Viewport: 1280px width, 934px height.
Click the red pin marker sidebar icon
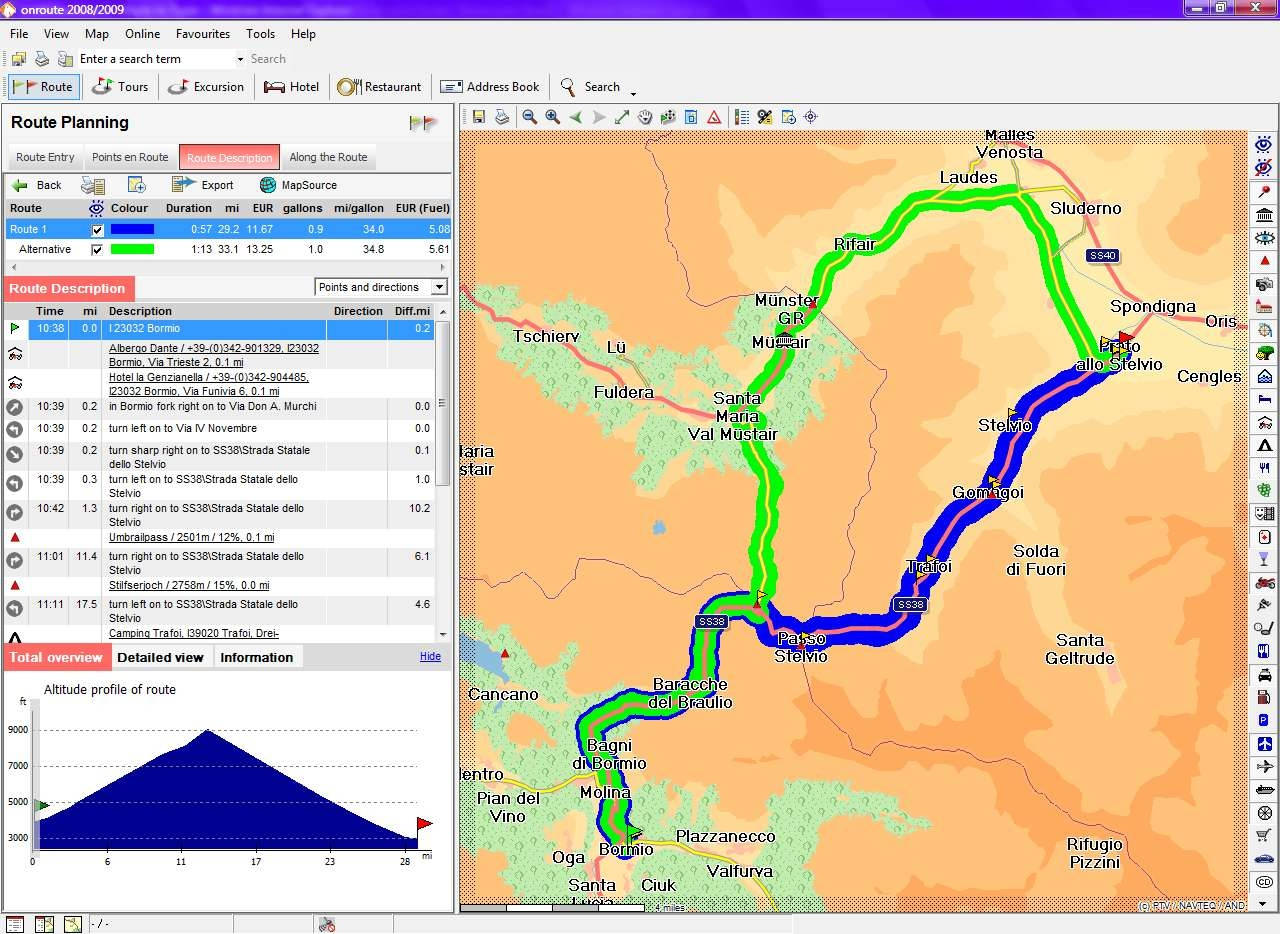[1264, 191]
